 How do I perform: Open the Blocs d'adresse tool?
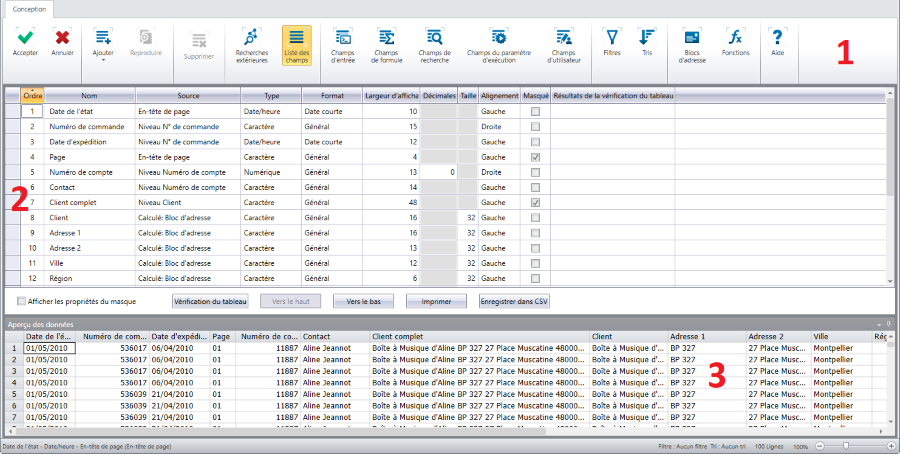692,38
